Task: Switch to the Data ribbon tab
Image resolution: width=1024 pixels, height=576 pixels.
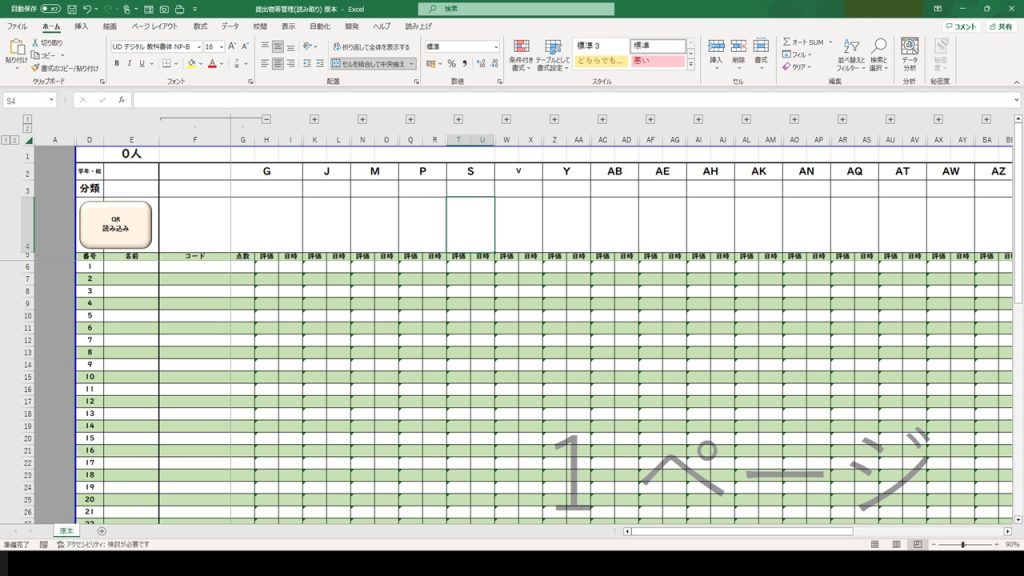Action: pyautogui.click(x=230, y=27)
